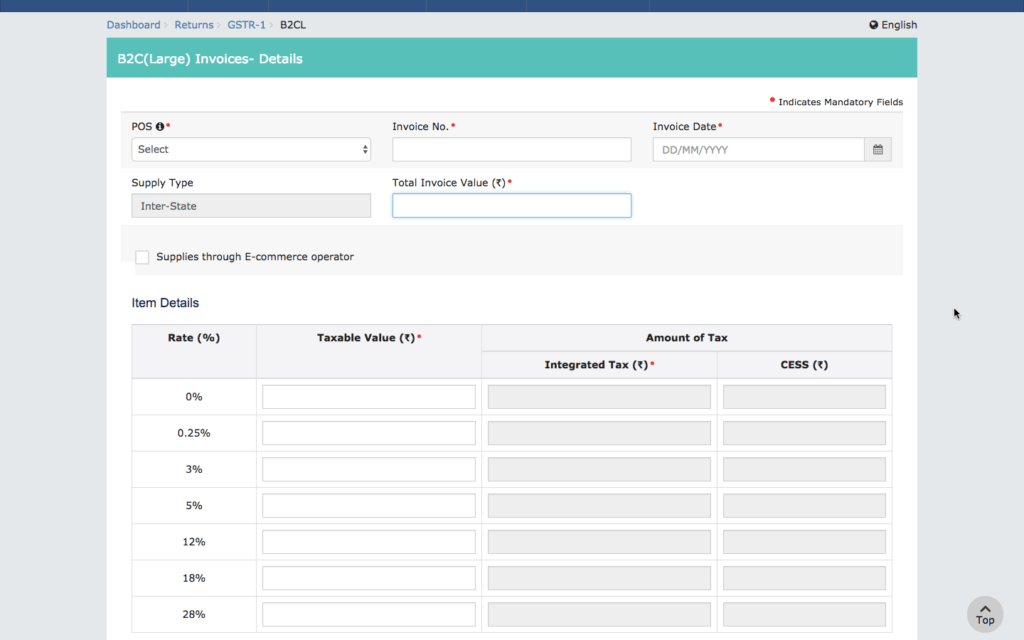This screenshot has width=1024, height=640.
Task: Click the Taxable Value field for 12% rate
Action: click(368, 541)
